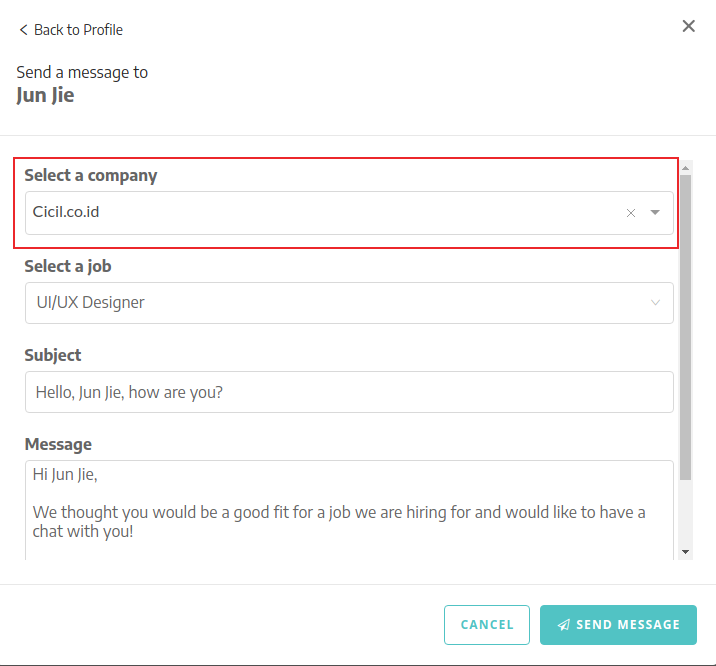Expand the company dropdown arrow
The image size is (716, 666).
pyautogui.click(x=655, y=213)
